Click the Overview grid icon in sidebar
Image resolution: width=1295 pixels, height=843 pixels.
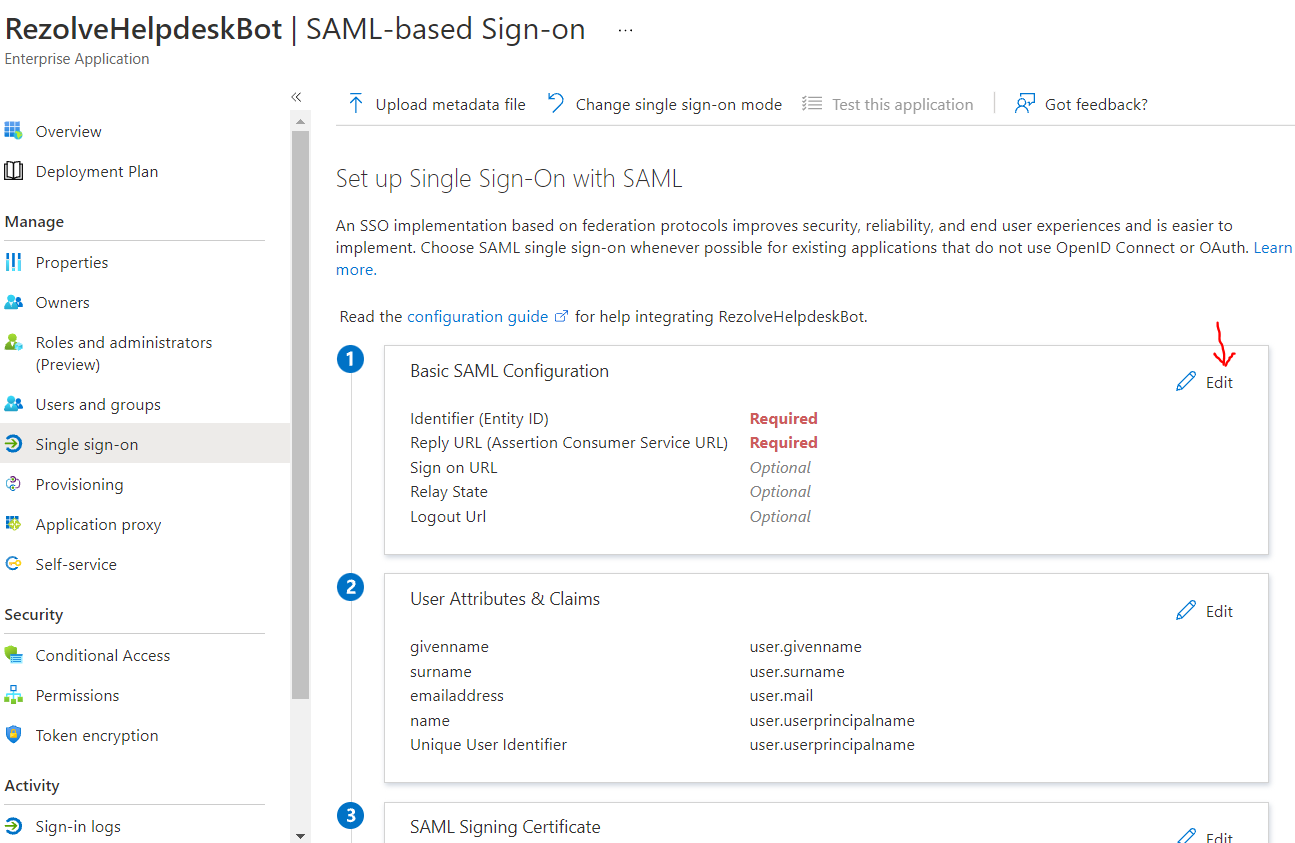pos(13,131)
